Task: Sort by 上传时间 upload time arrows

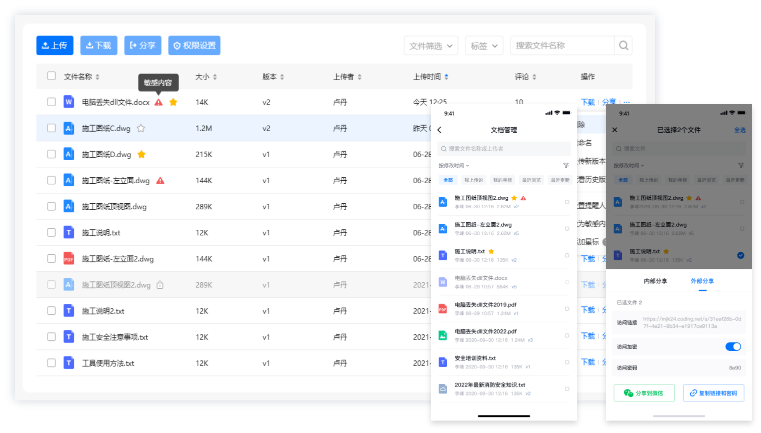Action: [x=447, y=77]
